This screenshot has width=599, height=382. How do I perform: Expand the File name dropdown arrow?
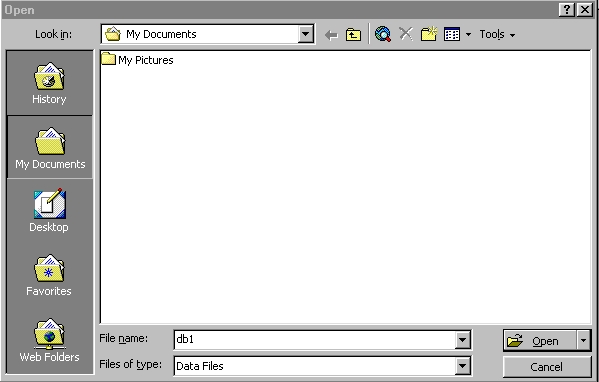[462, 340]
